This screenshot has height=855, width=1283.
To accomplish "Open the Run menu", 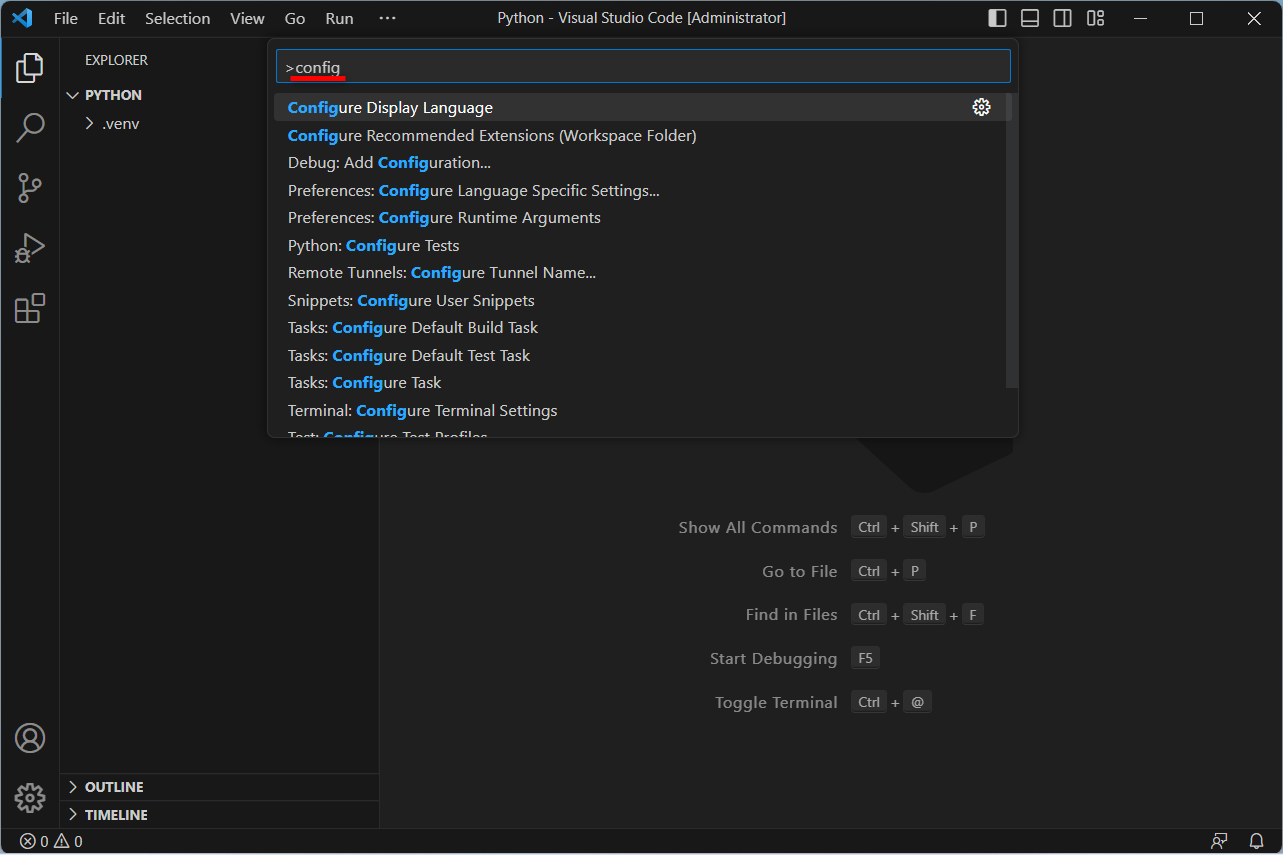I will click(338, 17).
